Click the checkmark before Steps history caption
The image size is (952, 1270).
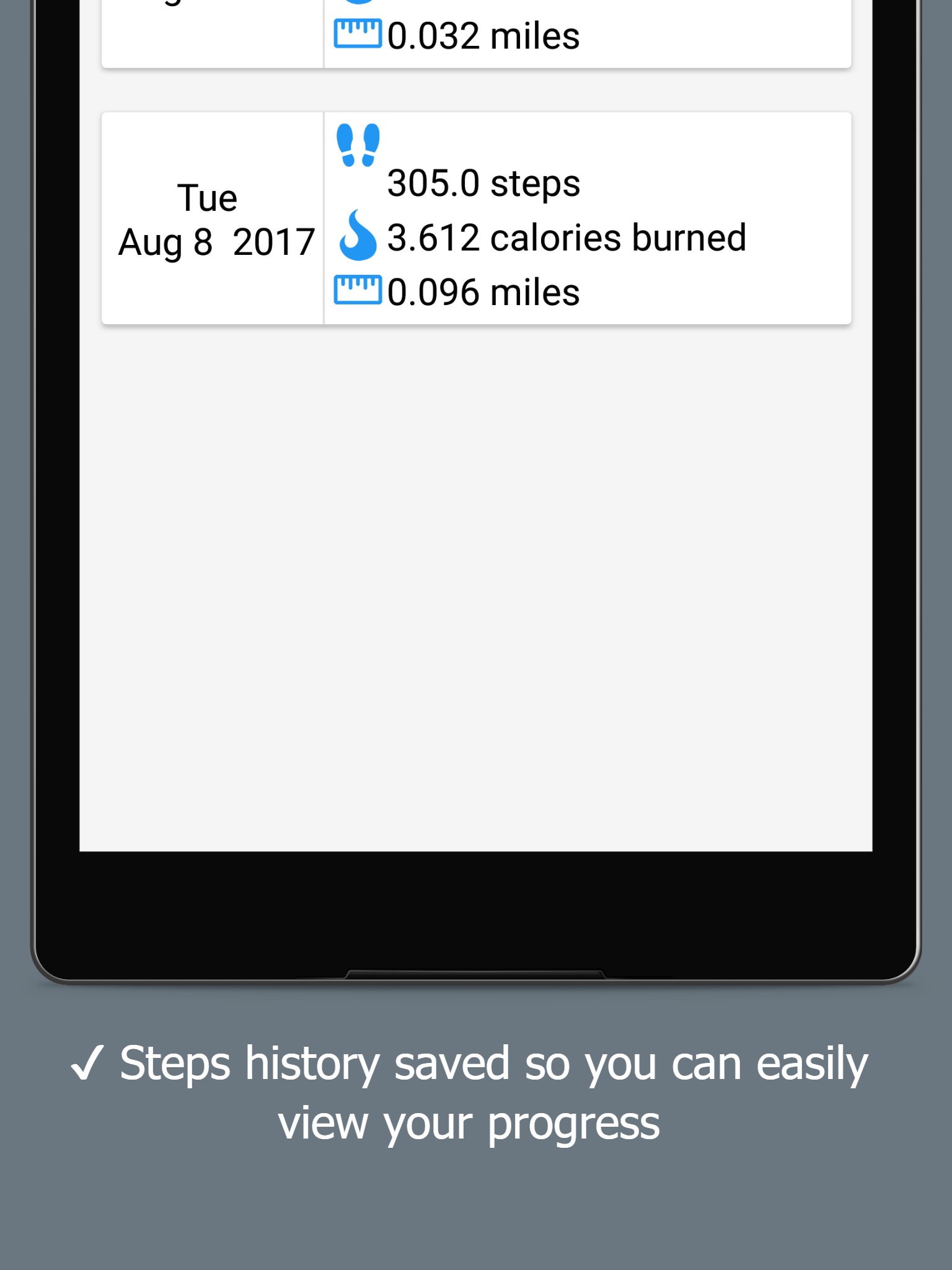click(x=87, y=1063)
